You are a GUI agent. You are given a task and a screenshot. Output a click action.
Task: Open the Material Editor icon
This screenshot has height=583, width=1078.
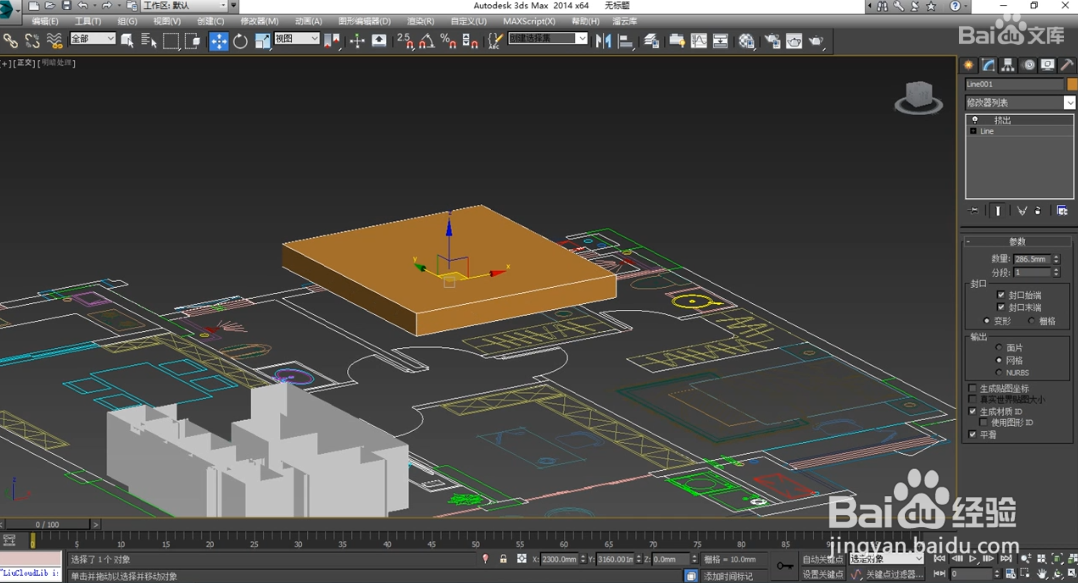pos(746,41)
